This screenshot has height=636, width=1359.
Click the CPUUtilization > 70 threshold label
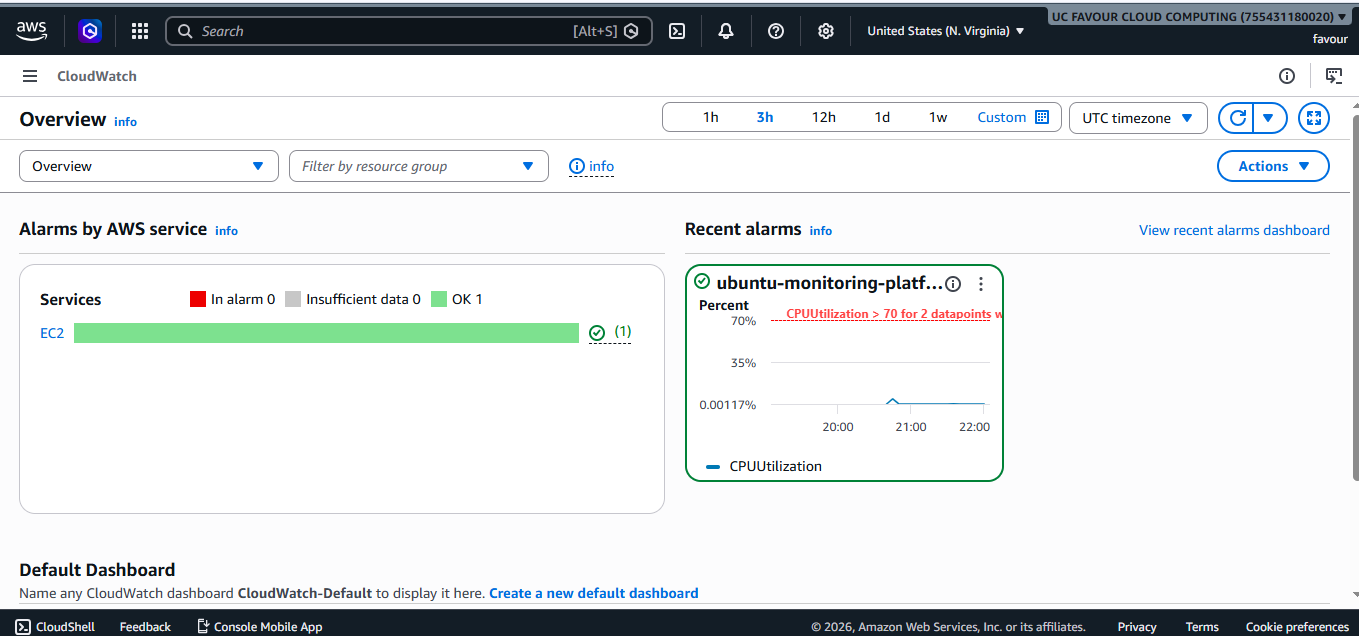pyautogui.click(x=894, y=314)
